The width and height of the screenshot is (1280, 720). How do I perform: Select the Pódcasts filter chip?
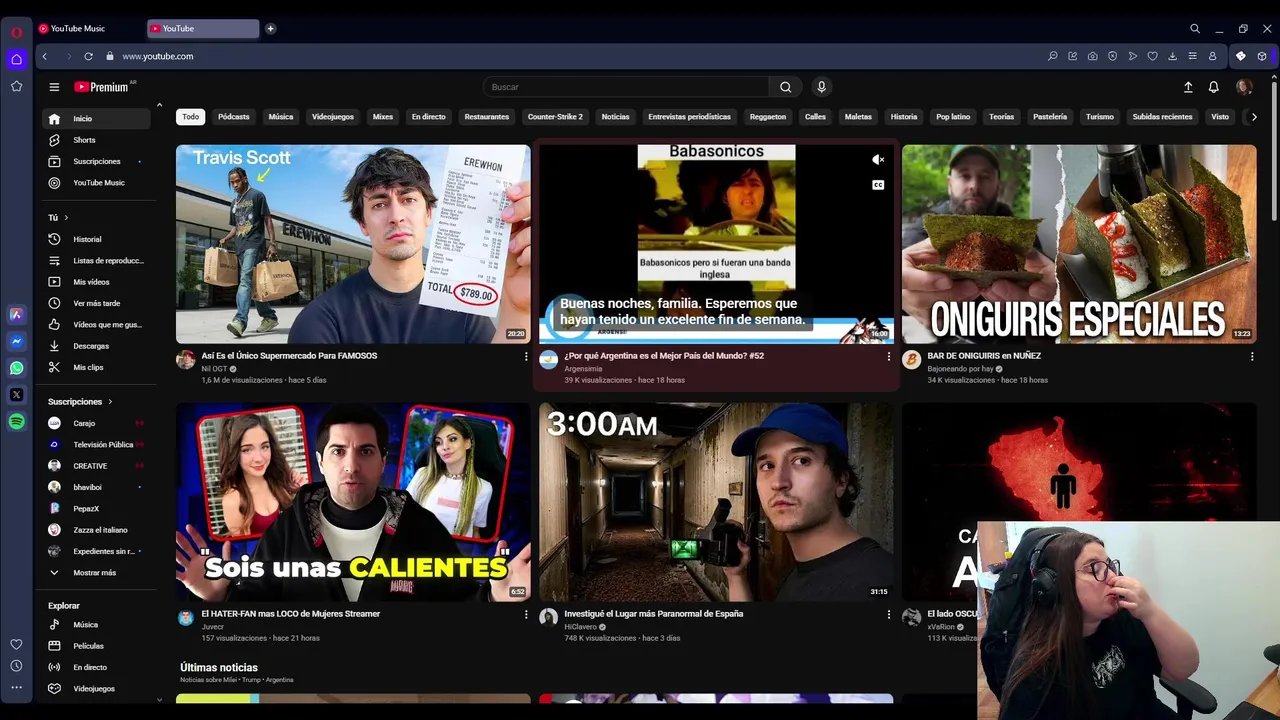234,117
